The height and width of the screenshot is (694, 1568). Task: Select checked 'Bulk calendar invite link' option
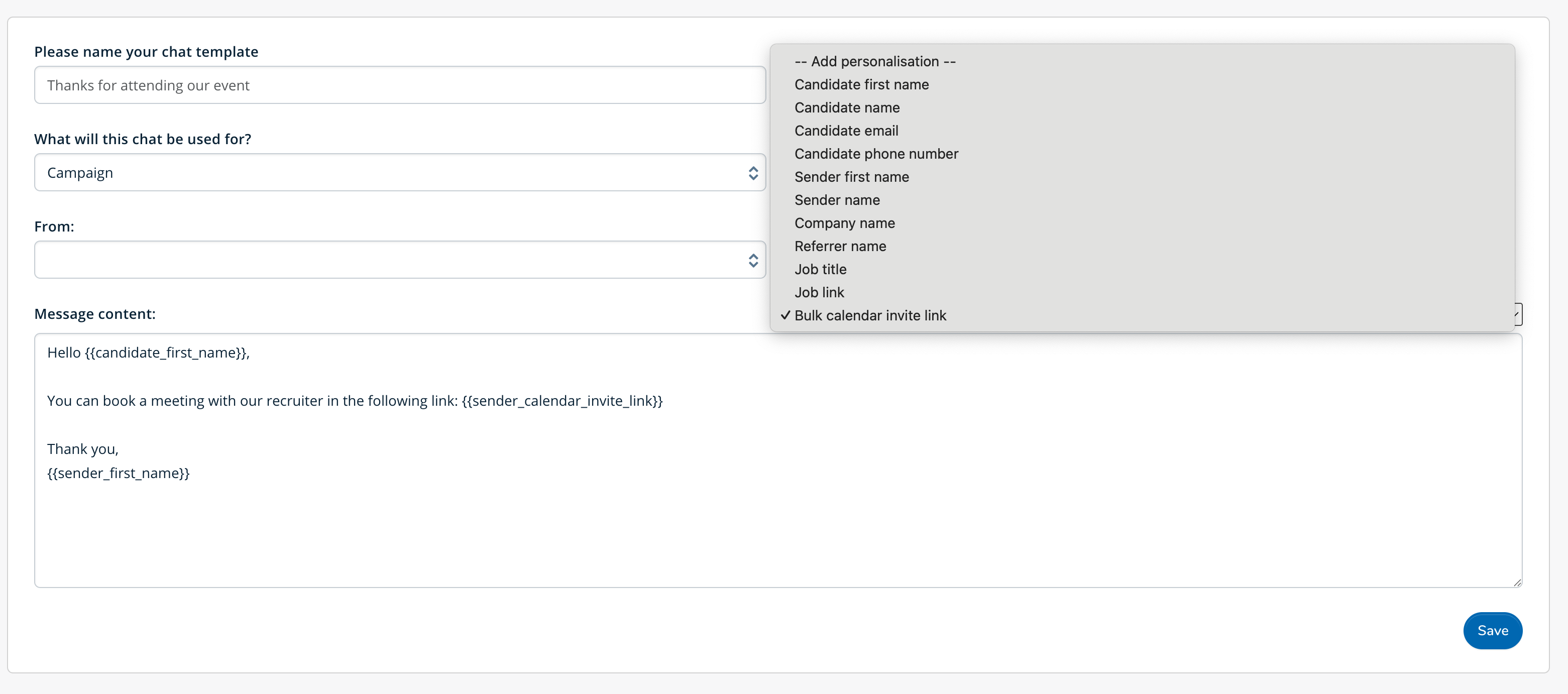coord(870,316)
